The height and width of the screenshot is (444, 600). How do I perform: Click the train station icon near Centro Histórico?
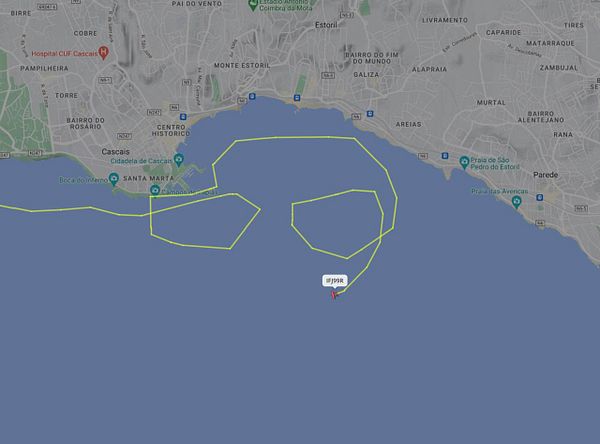(183, 117)
